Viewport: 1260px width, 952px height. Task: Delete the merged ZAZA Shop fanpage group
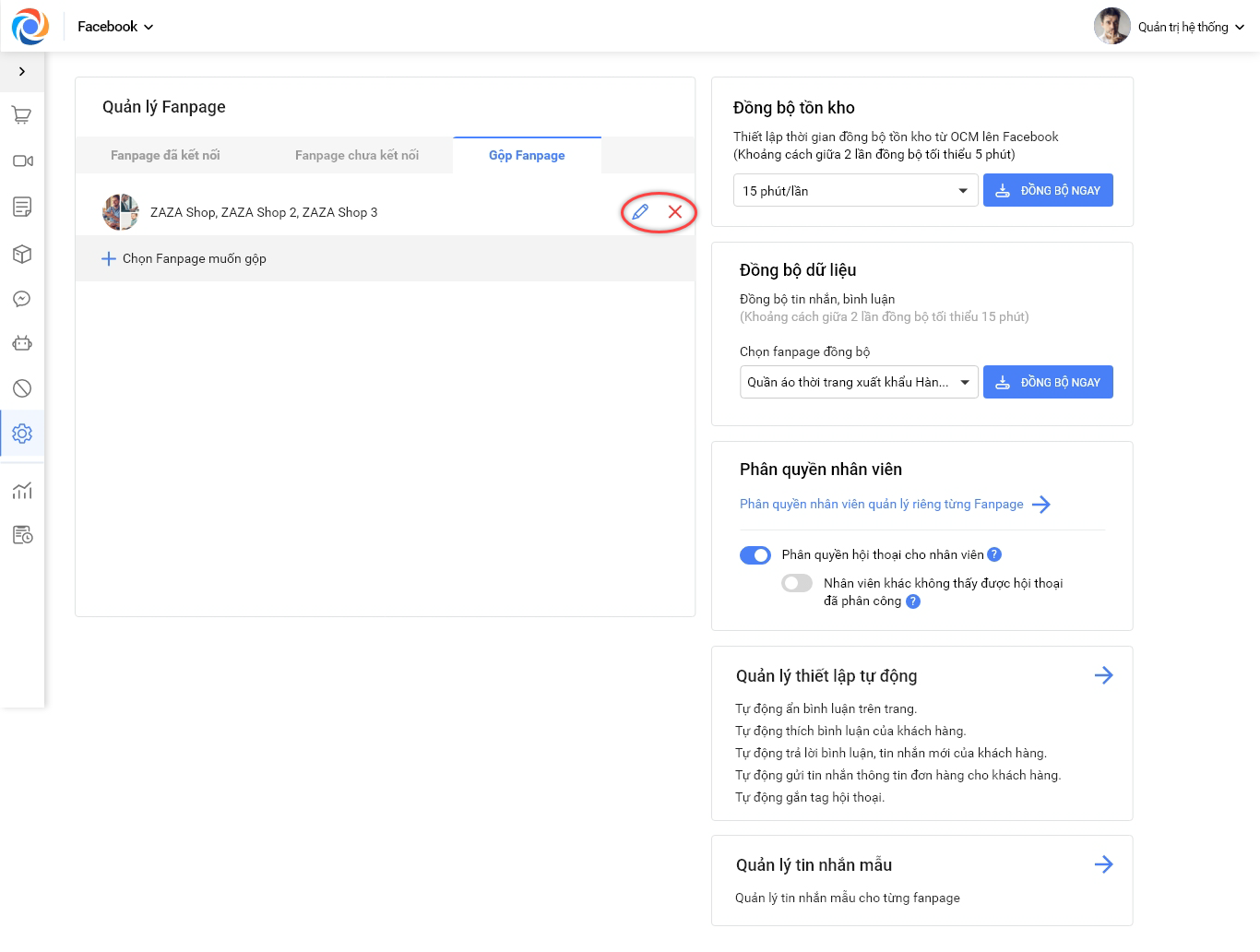pyautogui.click(x=675, y=212)
